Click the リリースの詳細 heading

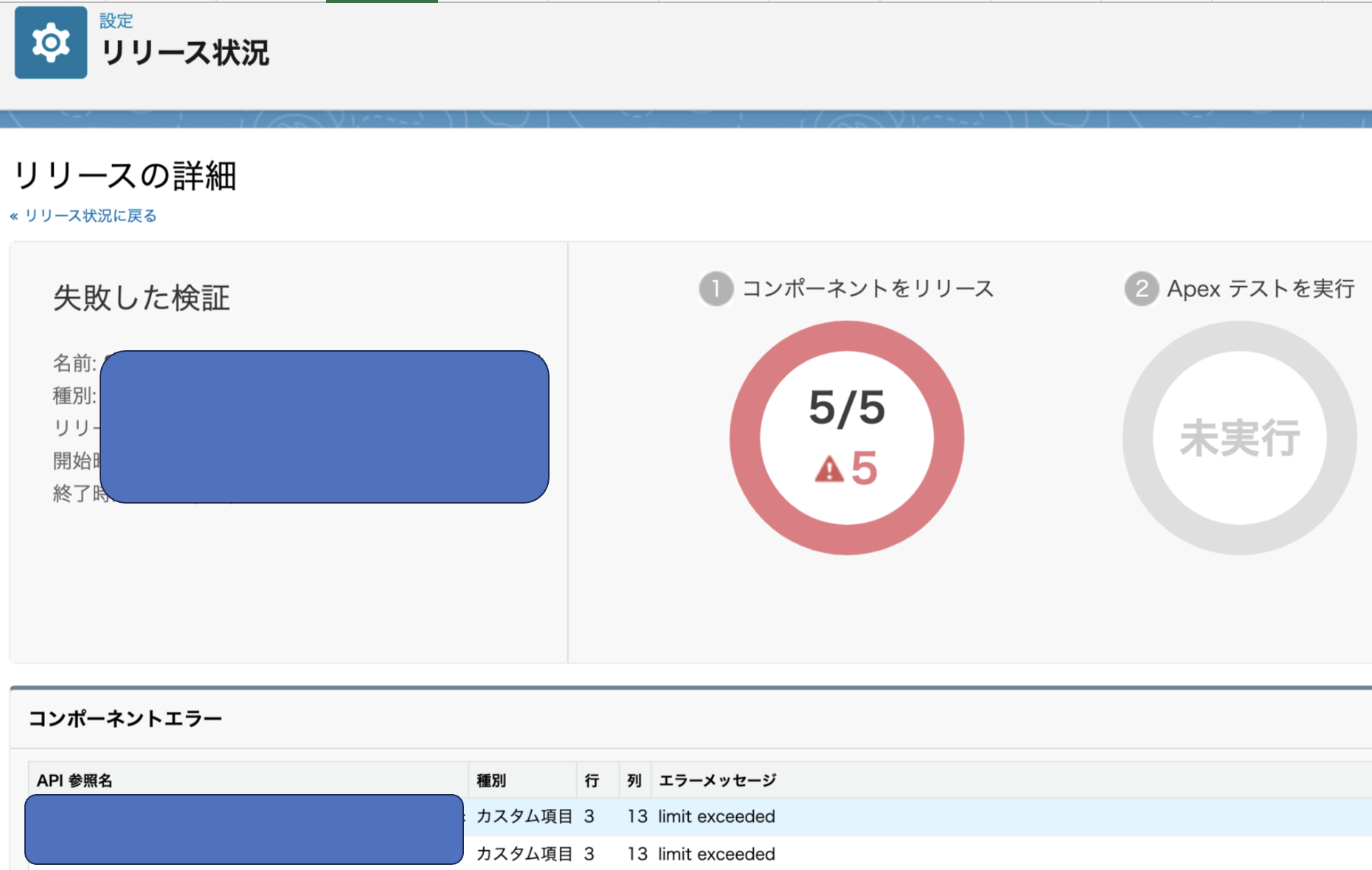(x=125, y=176)
